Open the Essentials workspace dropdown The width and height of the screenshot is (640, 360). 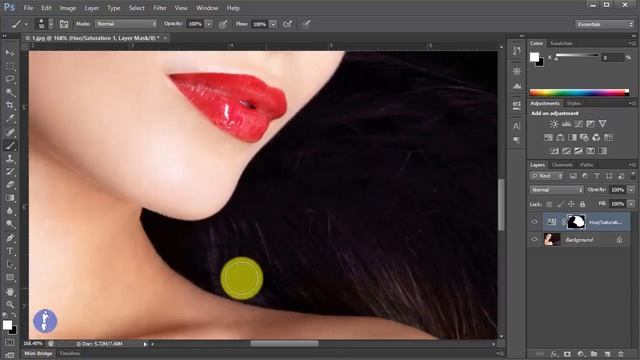(x=604, y=24)
